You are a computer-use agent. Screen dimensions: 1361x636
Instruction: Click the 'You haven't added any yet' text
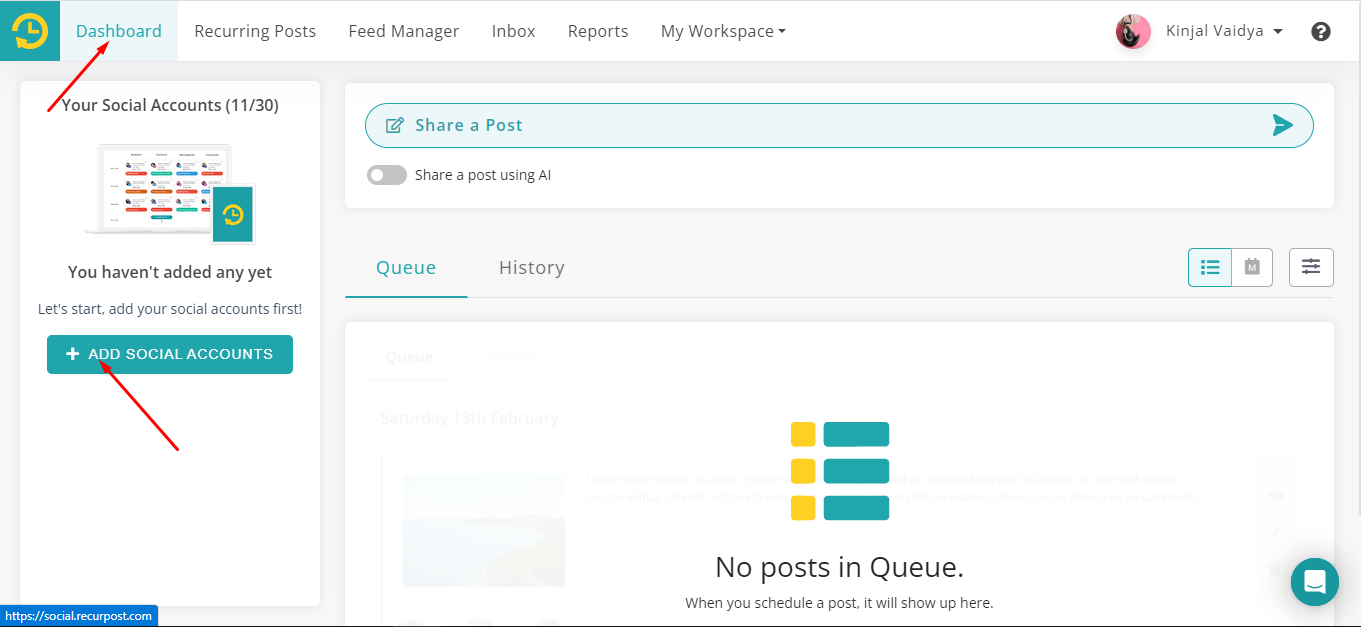coord(170,272)
